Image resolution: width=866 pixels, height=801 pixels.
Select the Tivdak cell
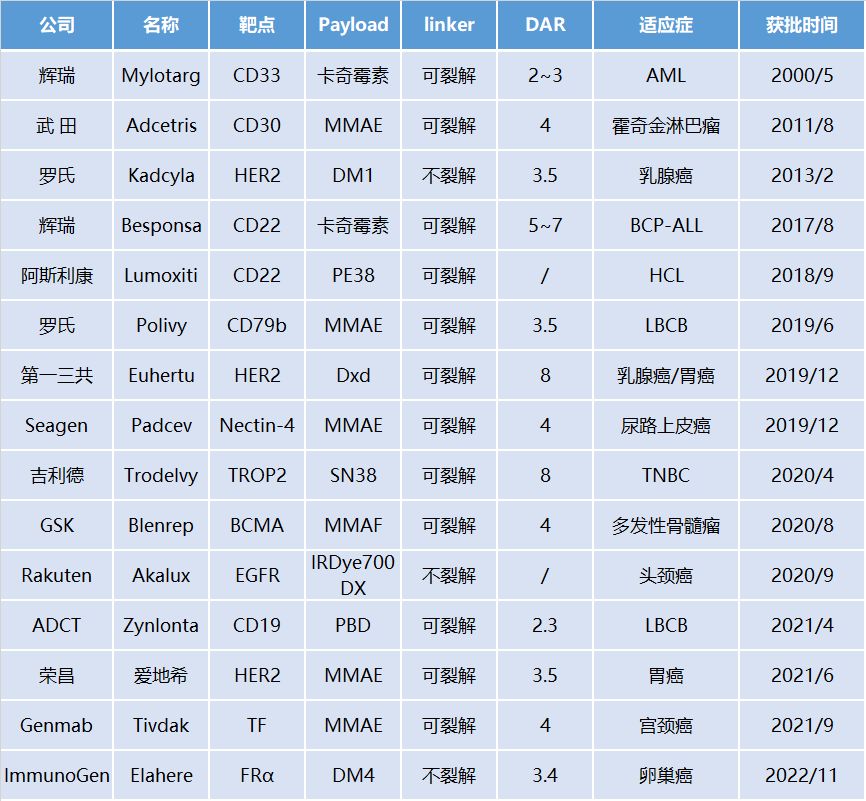click(161, 725)
